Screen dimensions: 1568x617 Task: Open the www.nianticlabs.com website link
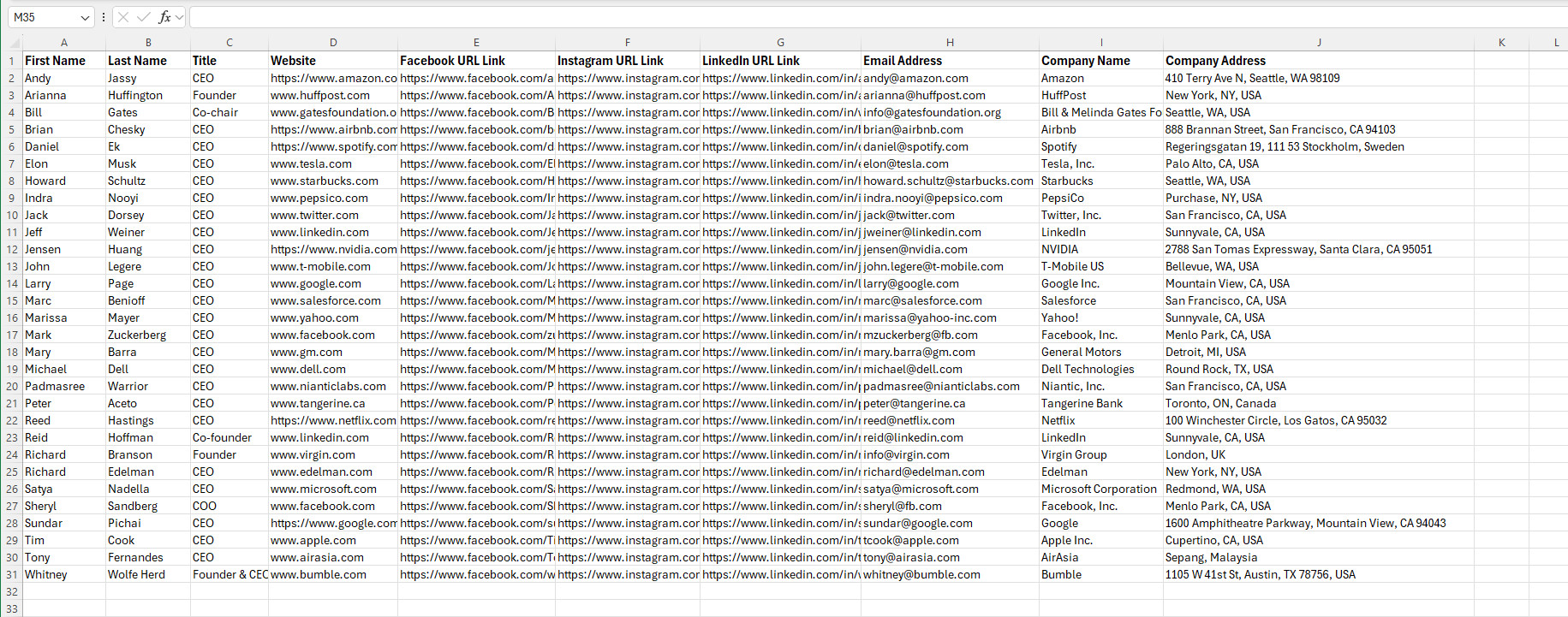328,386
